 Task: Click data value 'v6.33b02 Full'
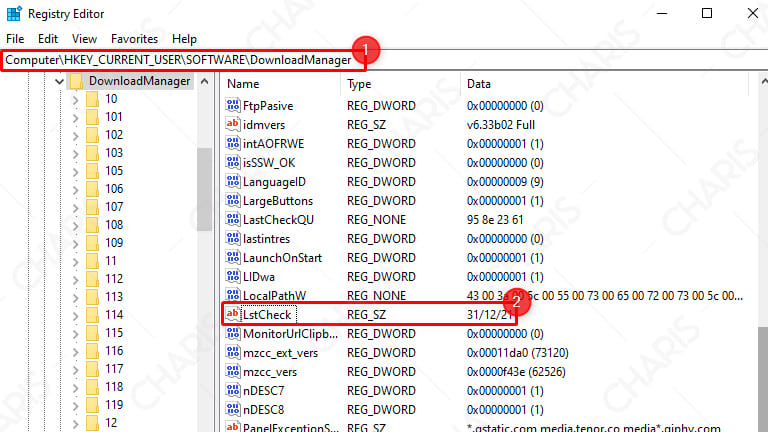[x=501, y=125]
